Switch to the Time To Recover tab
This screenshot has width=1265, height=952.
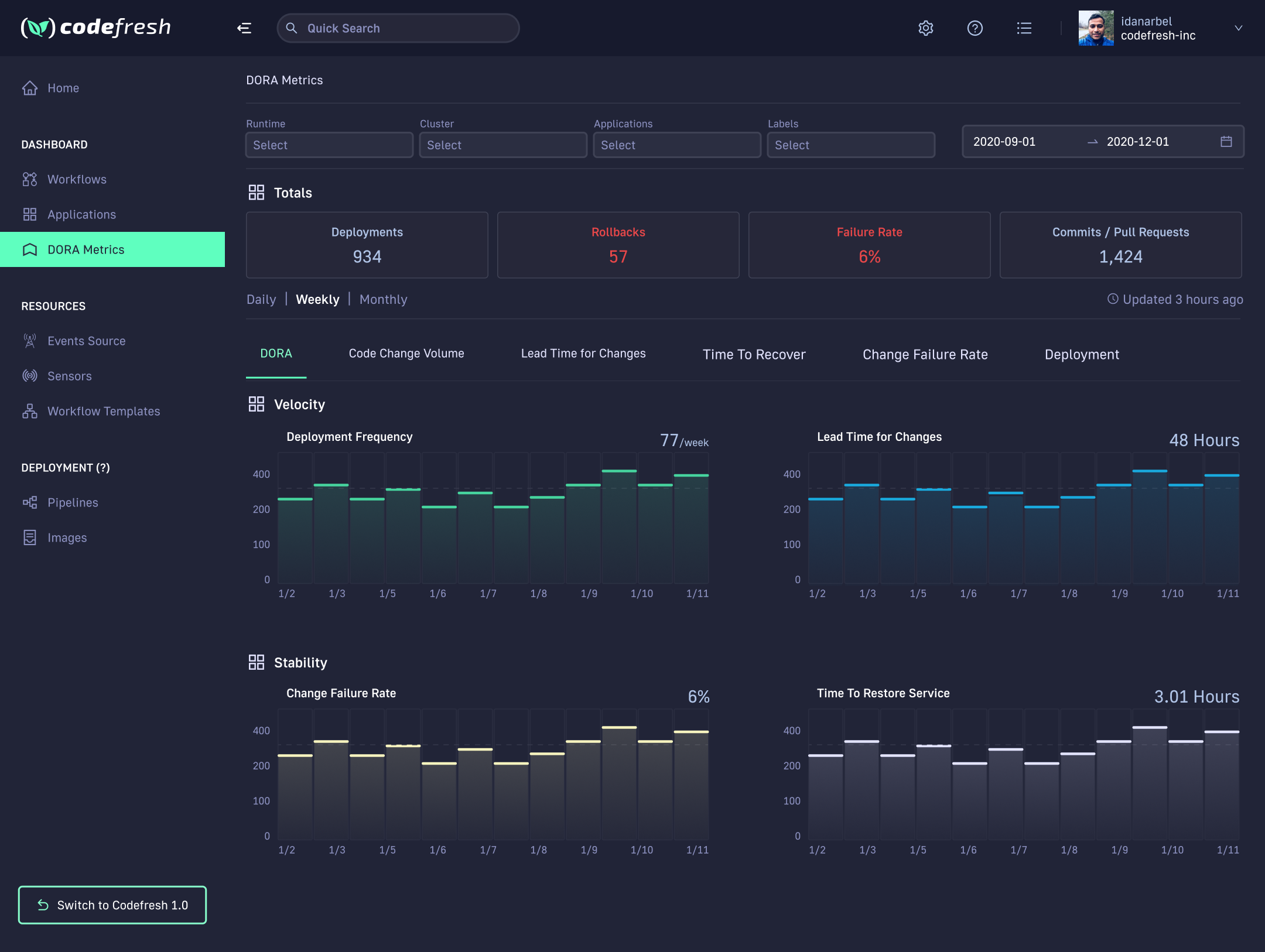point(754,354)
